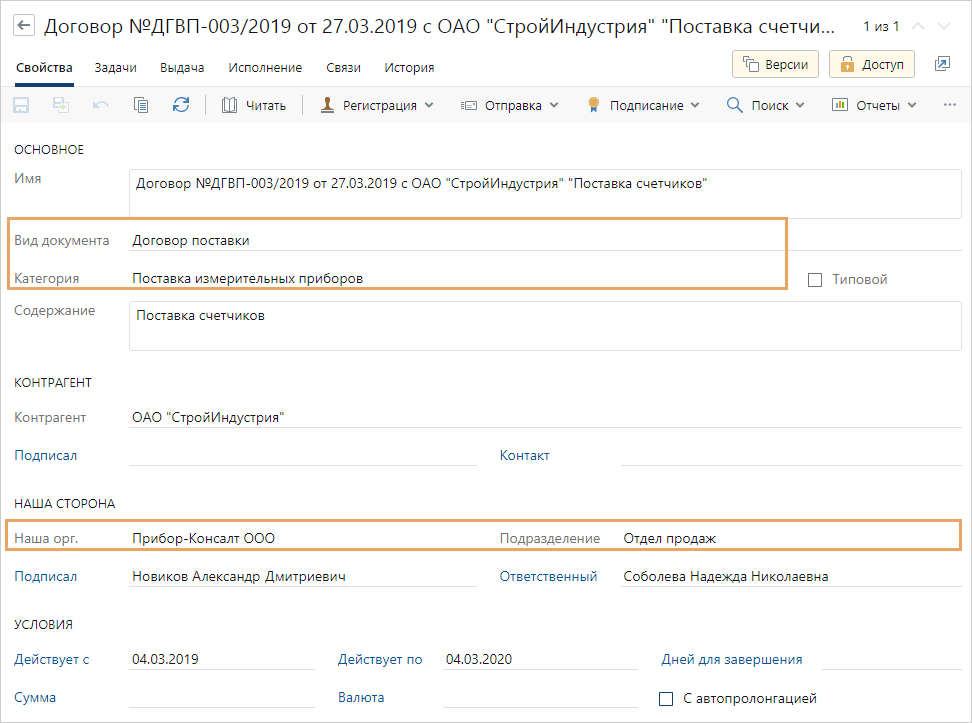The height and width of the screenshot is (723, 972).
Task: Open the more options ellipsis
Action: (950, 105)
